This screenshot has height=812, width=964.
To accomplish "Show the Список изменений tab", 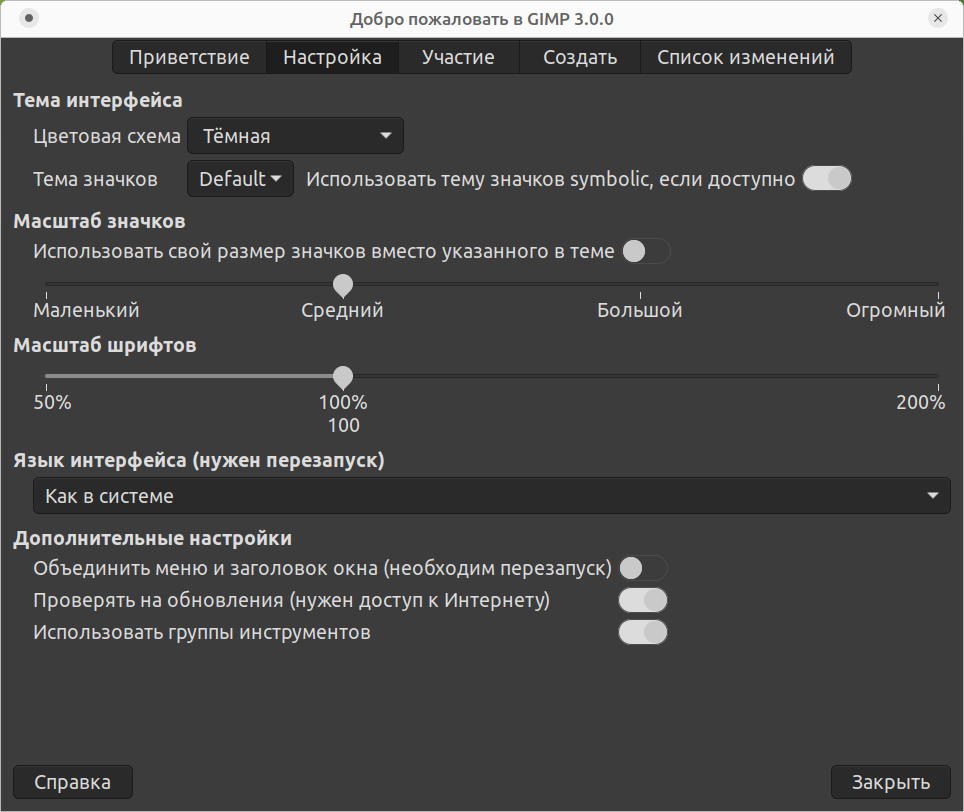I will (x=745, y=57).
